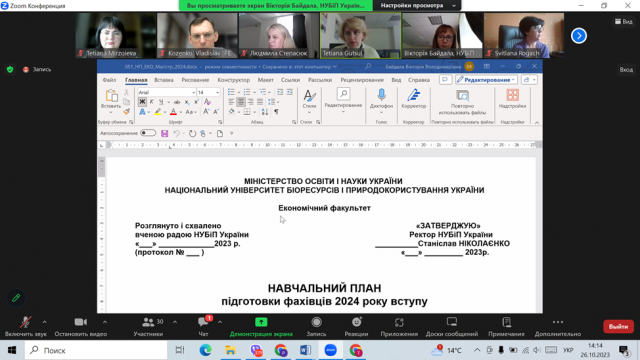Toggle bold formatting in Word ribbon
The height and width of the screenshot is (360, 640).
coord(142,102)
